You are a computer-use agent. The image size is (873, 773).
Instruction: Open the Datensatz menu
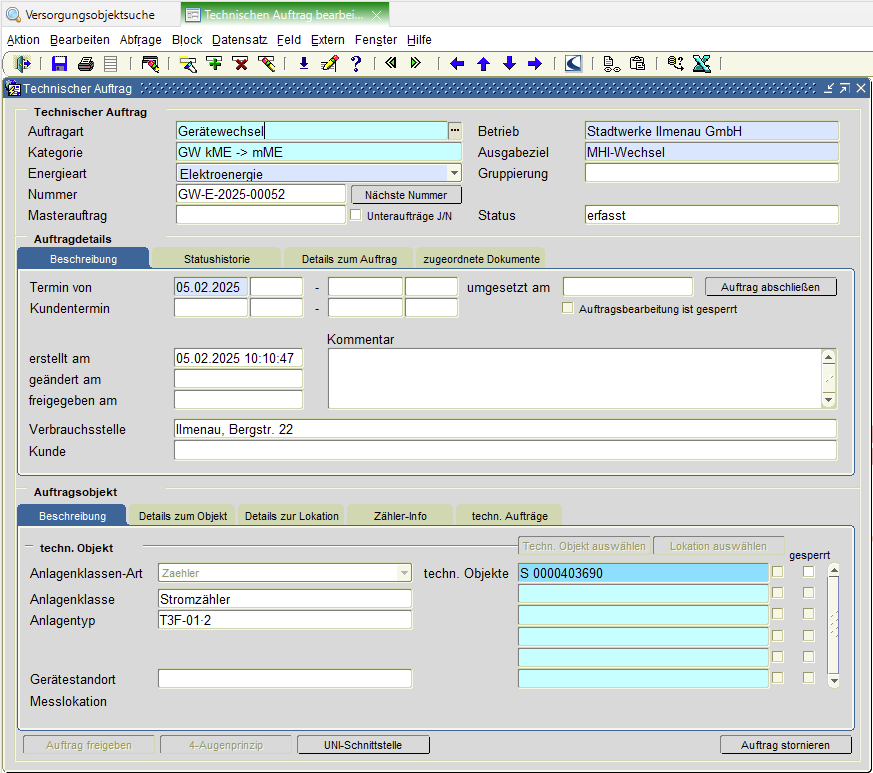(239, 40)
